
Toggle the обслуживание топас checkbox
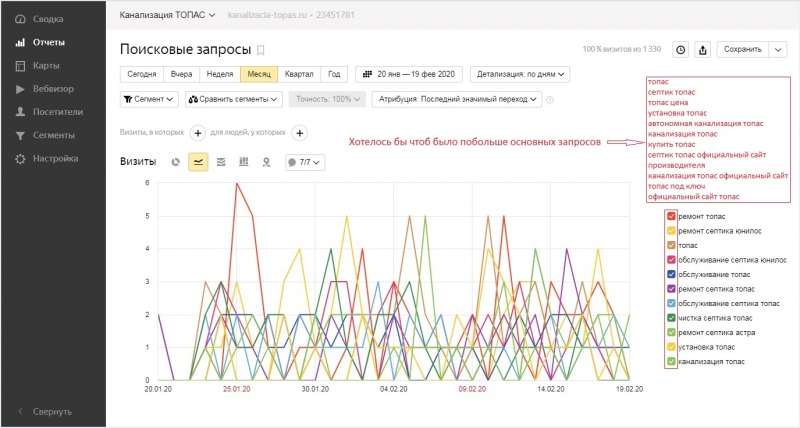(671, 274)
